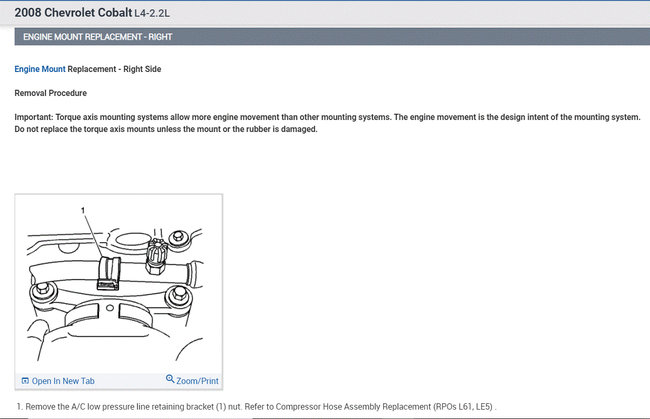Click the 'Replacement - Right Side' text

click(x=114, y=69)
